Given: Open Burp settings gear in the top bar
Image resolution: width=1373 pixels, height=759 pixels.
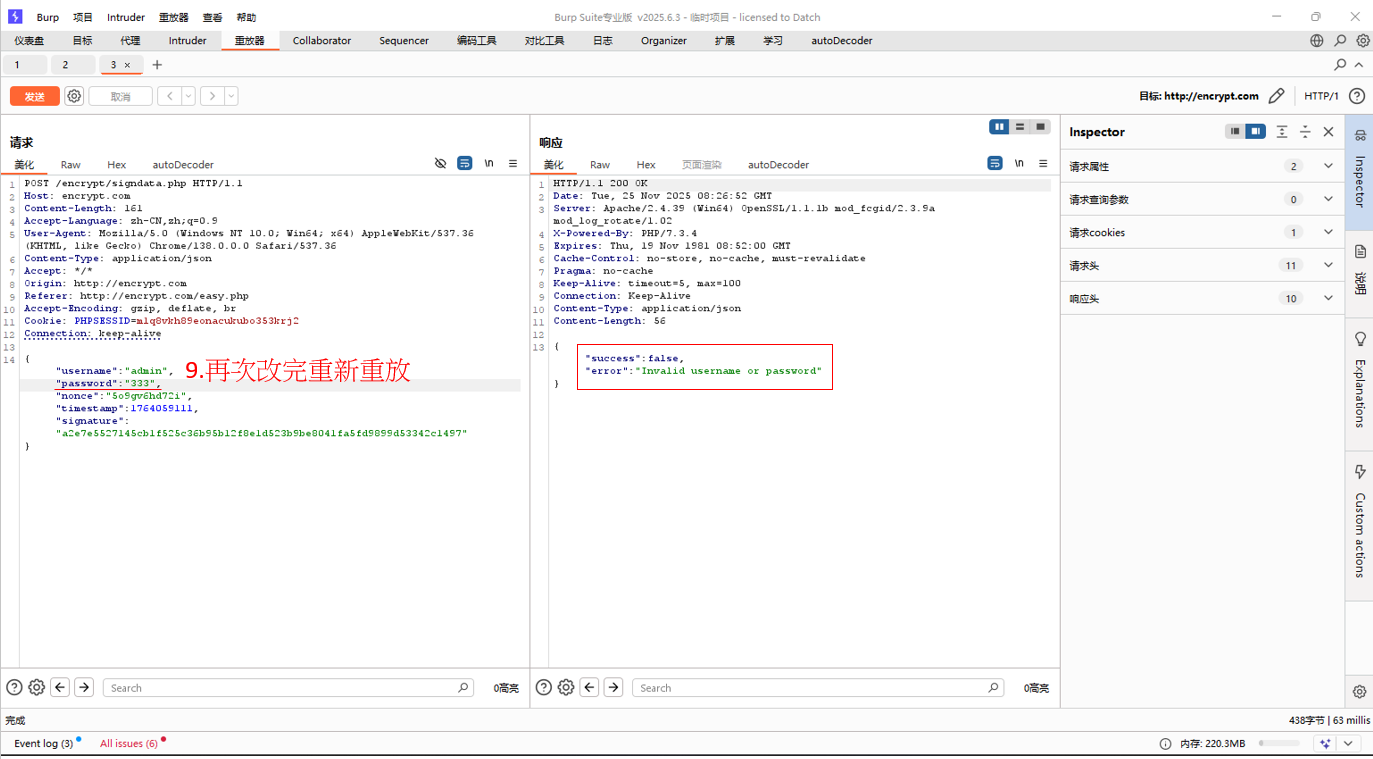Looking at the screenshot, I should (x=1363, y=41).
